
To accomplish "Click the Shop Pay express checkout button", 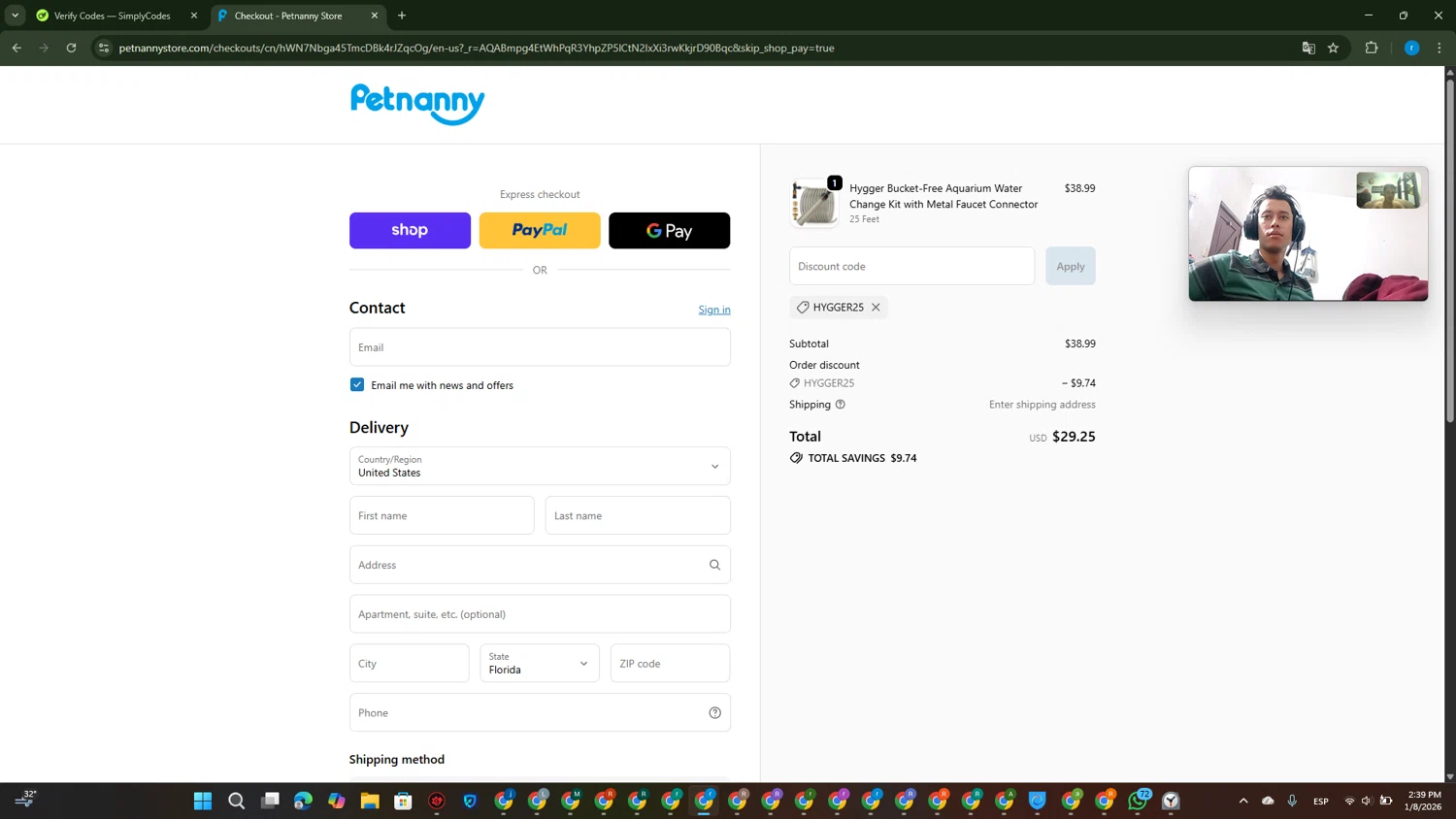I will [410, 230].
